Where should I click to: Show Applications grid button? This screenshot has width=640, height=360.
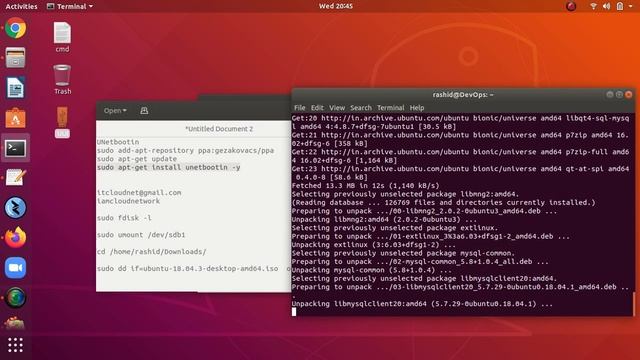[x=16, y=345]
